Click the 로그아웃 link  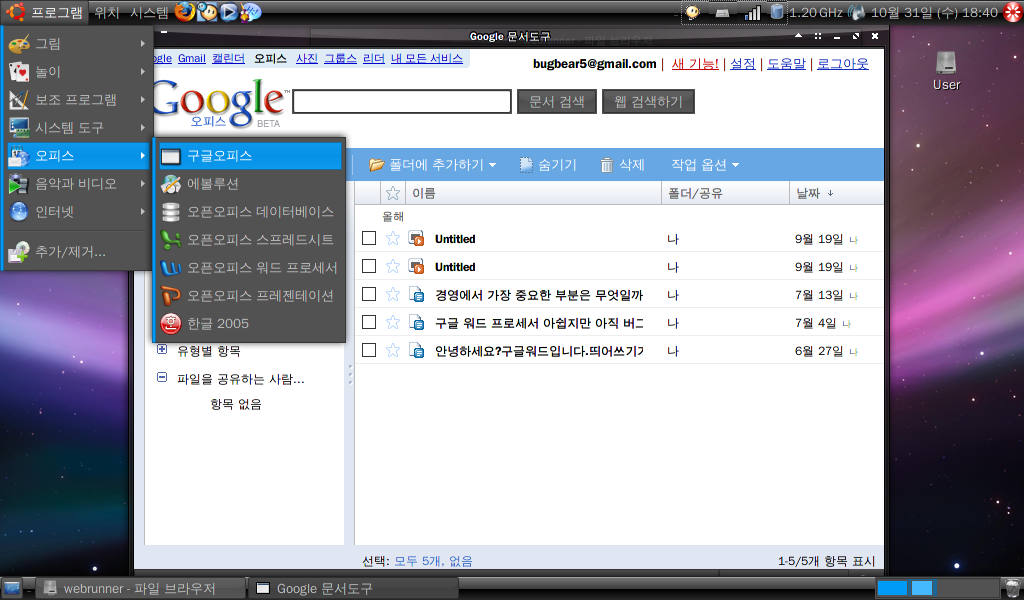pyautogui.click(x=842, y=64)
